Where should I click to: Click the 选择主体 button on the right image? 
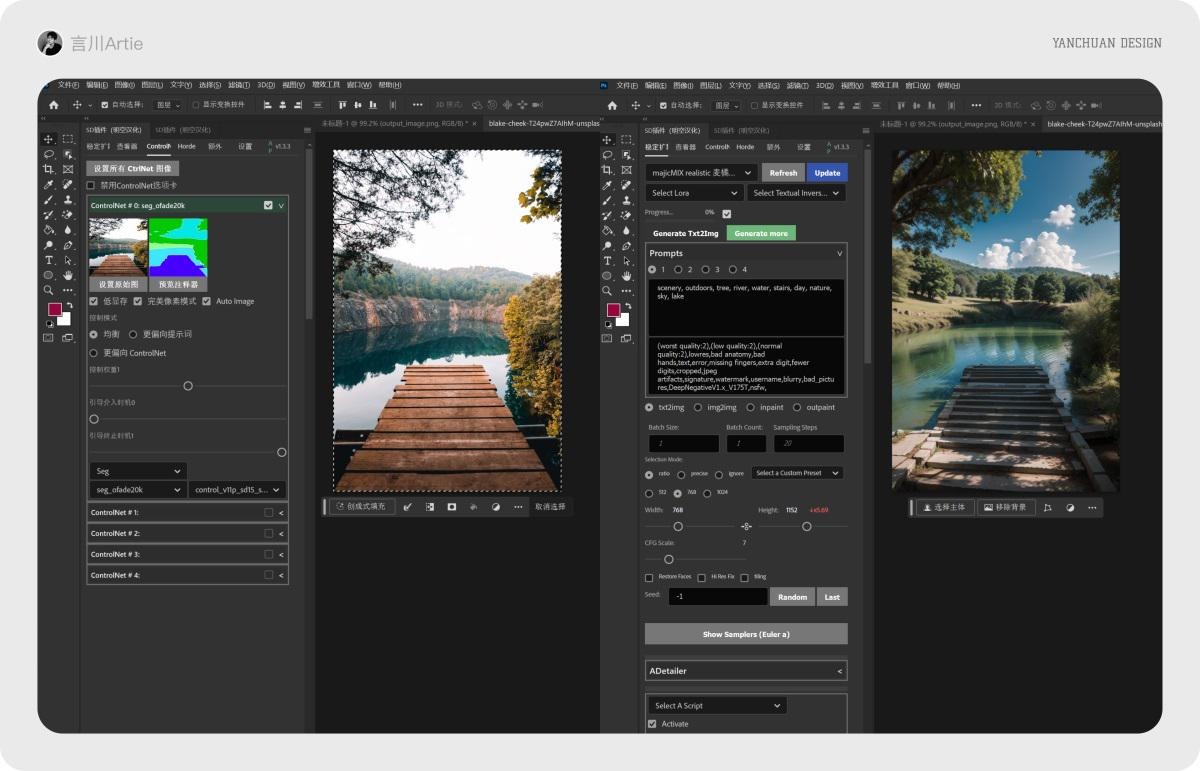click(944, 507)
